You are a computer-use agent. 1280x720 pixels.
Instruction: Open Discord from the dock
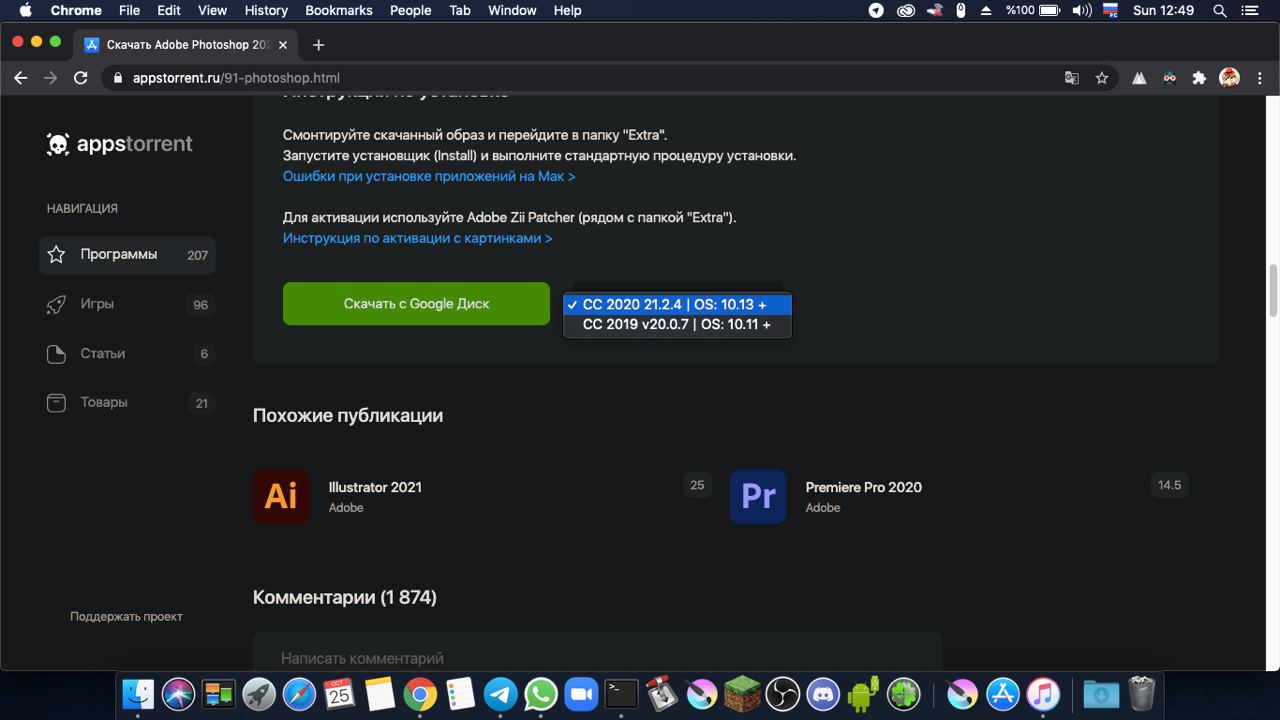point(823,694)
